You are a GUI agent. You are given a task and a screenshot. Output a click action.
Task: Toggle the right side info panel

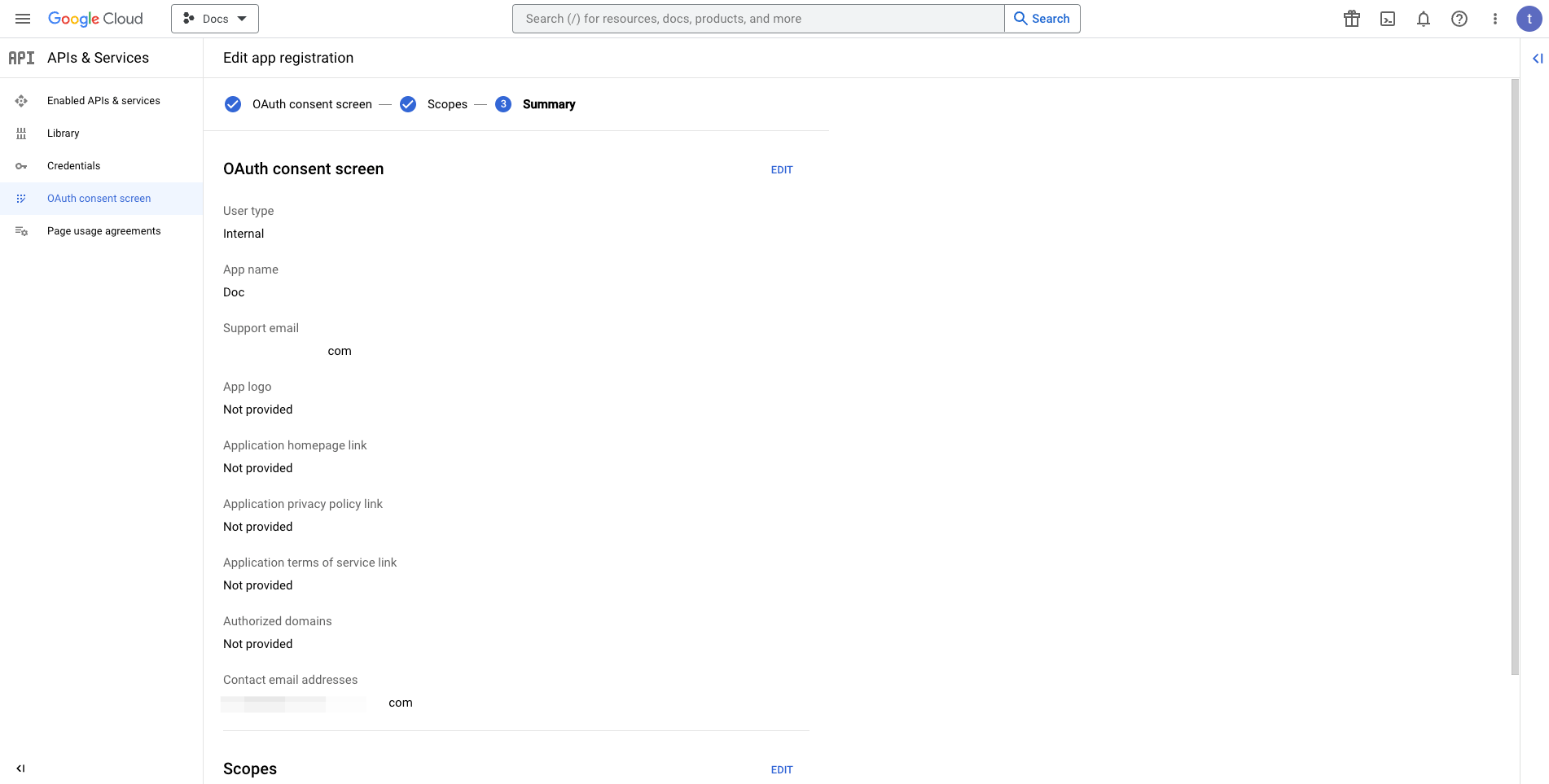[x=1538, y=59]
